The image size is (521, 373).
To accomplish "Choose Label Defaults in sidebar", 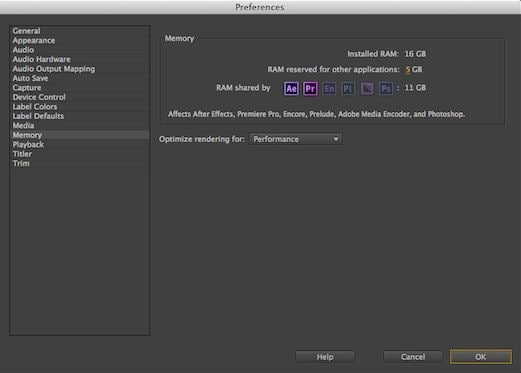I will click(79, 116).
